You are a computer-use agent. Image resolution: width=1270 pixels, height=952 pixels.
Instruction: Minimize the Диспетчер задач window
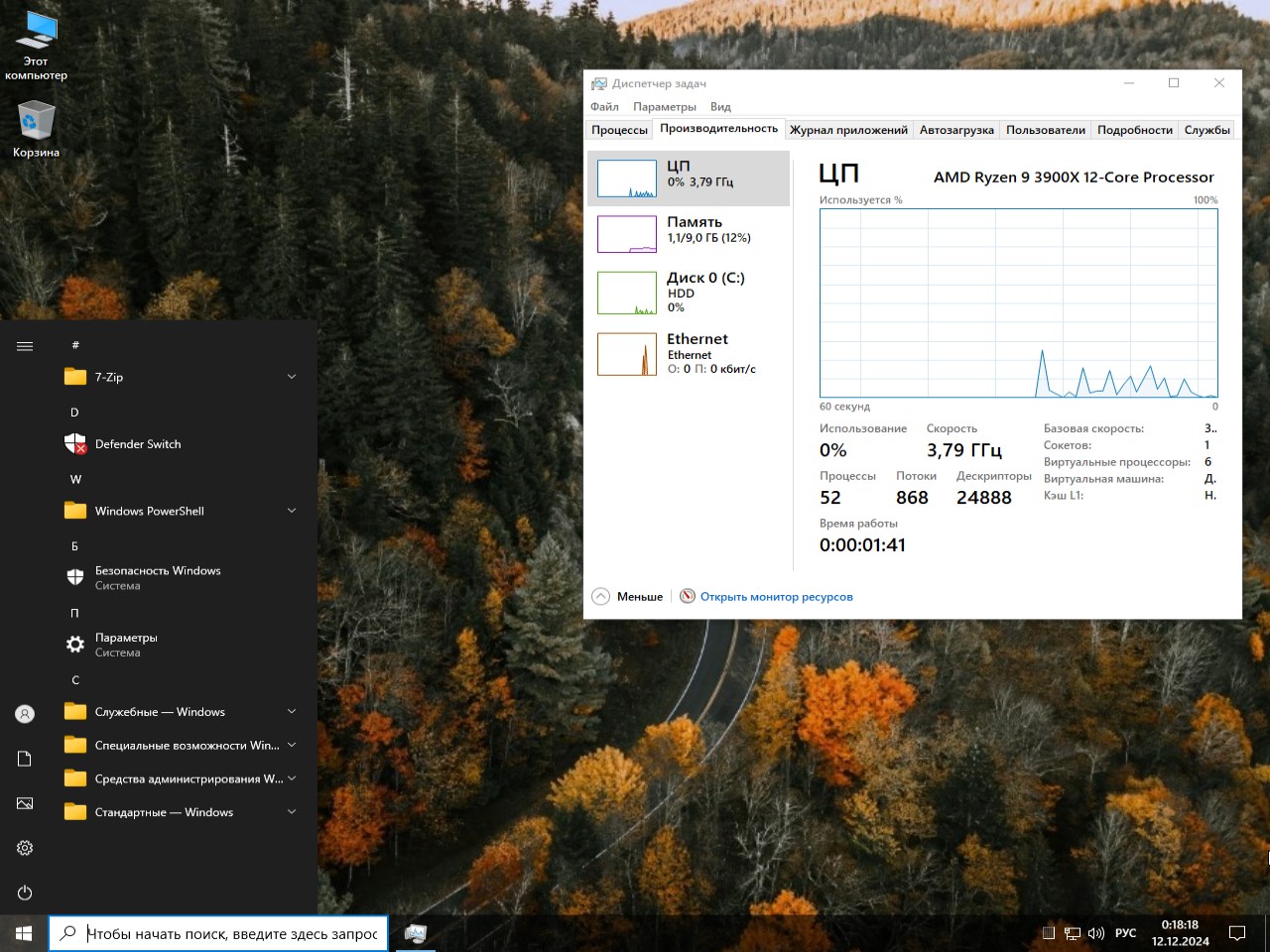pyautogui.click(x=1129, y=83)
